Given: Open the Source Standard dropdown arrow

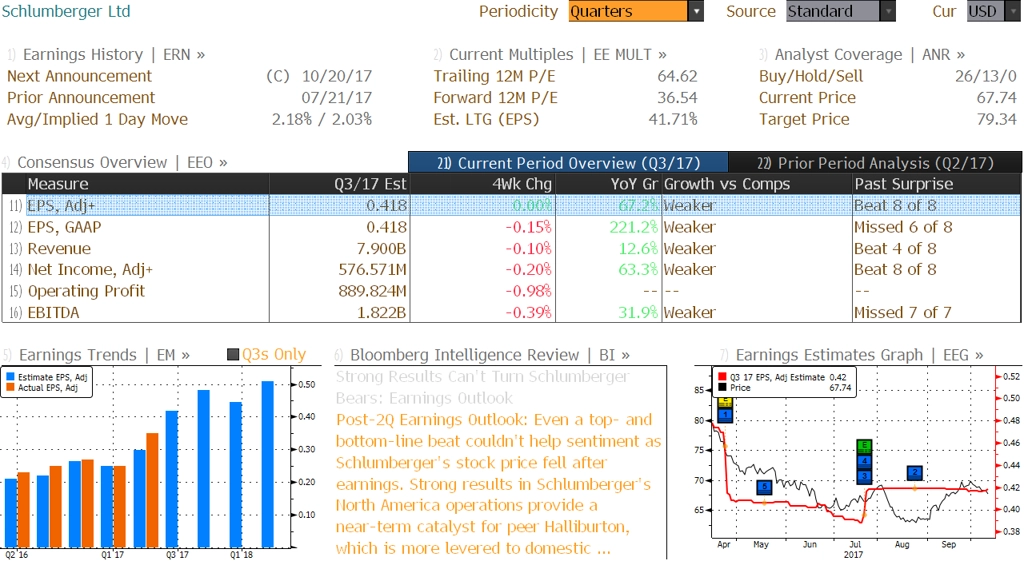Looking at the screenshot, I should (x=888, y=11).
